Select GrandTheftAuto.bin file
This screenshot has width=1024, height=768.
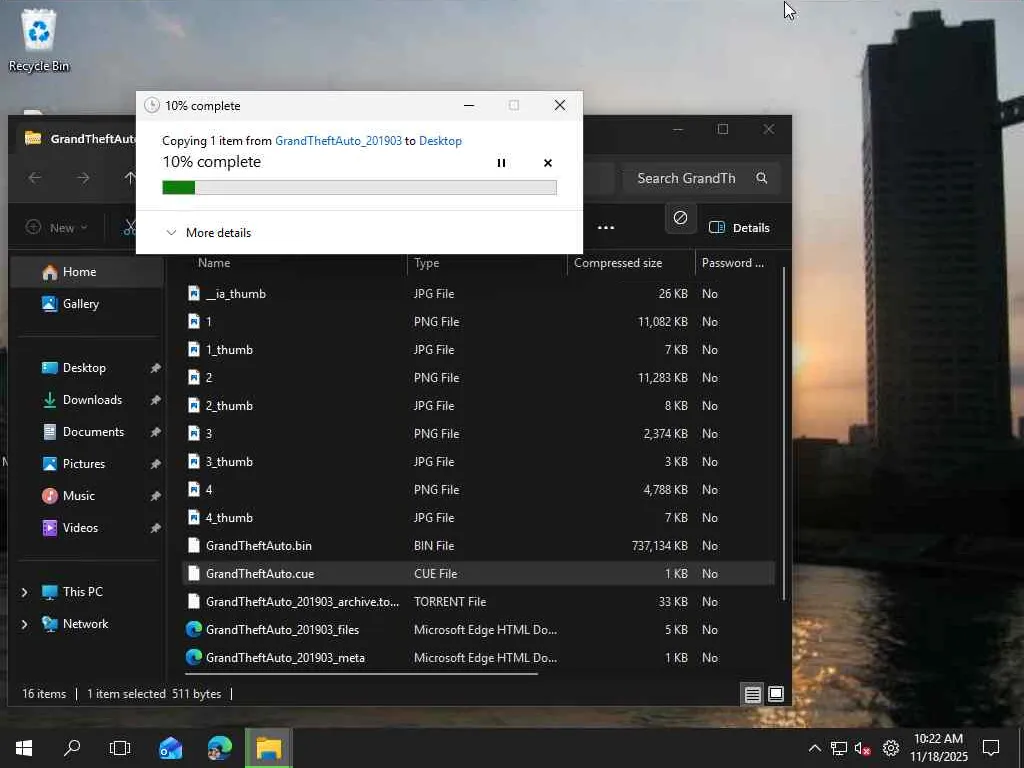pos(478,546)
